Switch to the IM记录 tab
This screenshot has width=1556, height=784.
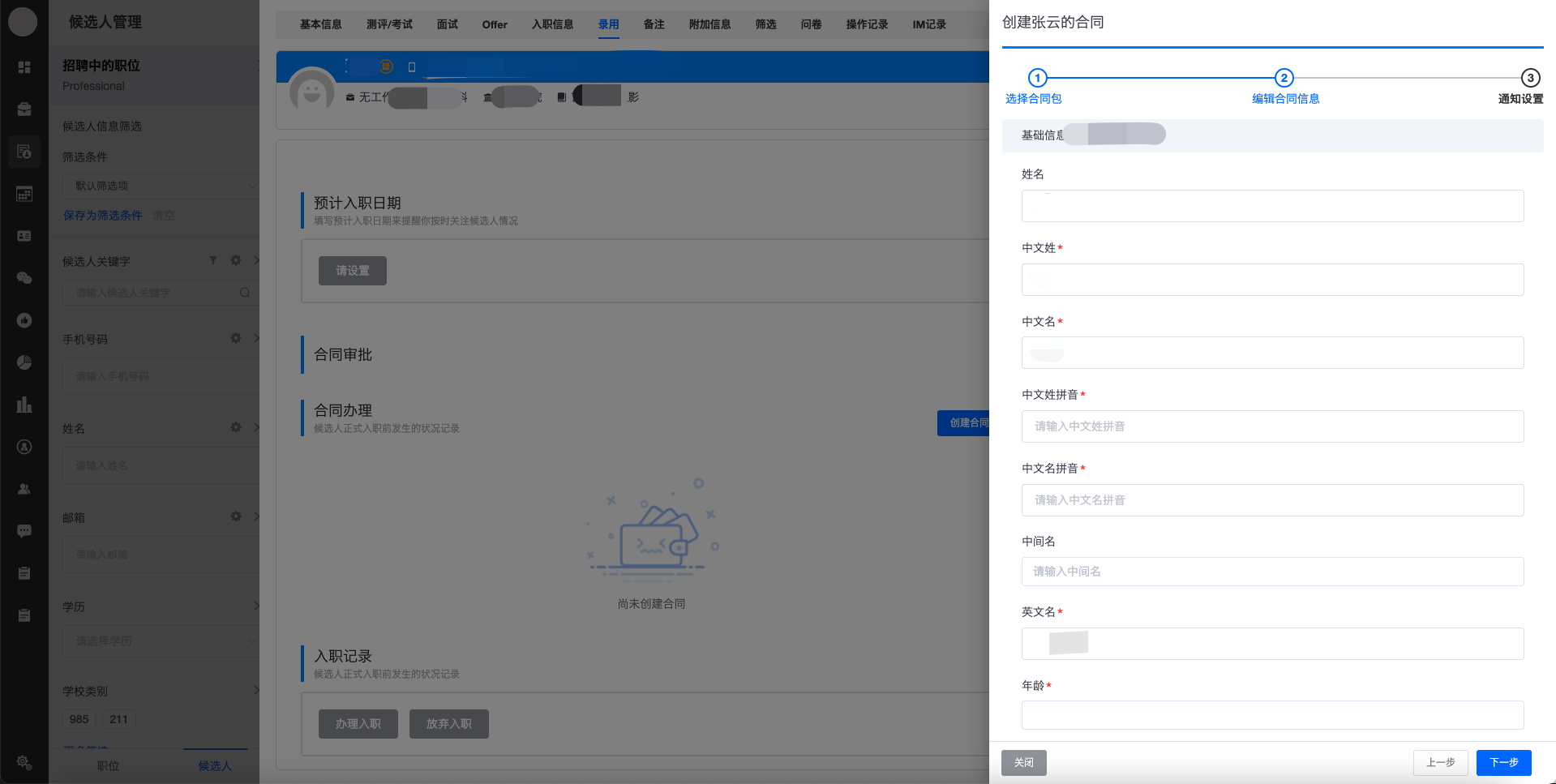[929, 24]
